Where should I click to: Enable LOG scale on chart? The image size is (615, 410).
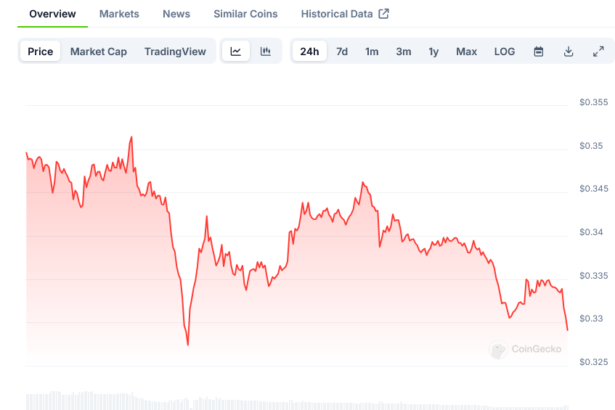pyautogui.click(x=504, y=51)
